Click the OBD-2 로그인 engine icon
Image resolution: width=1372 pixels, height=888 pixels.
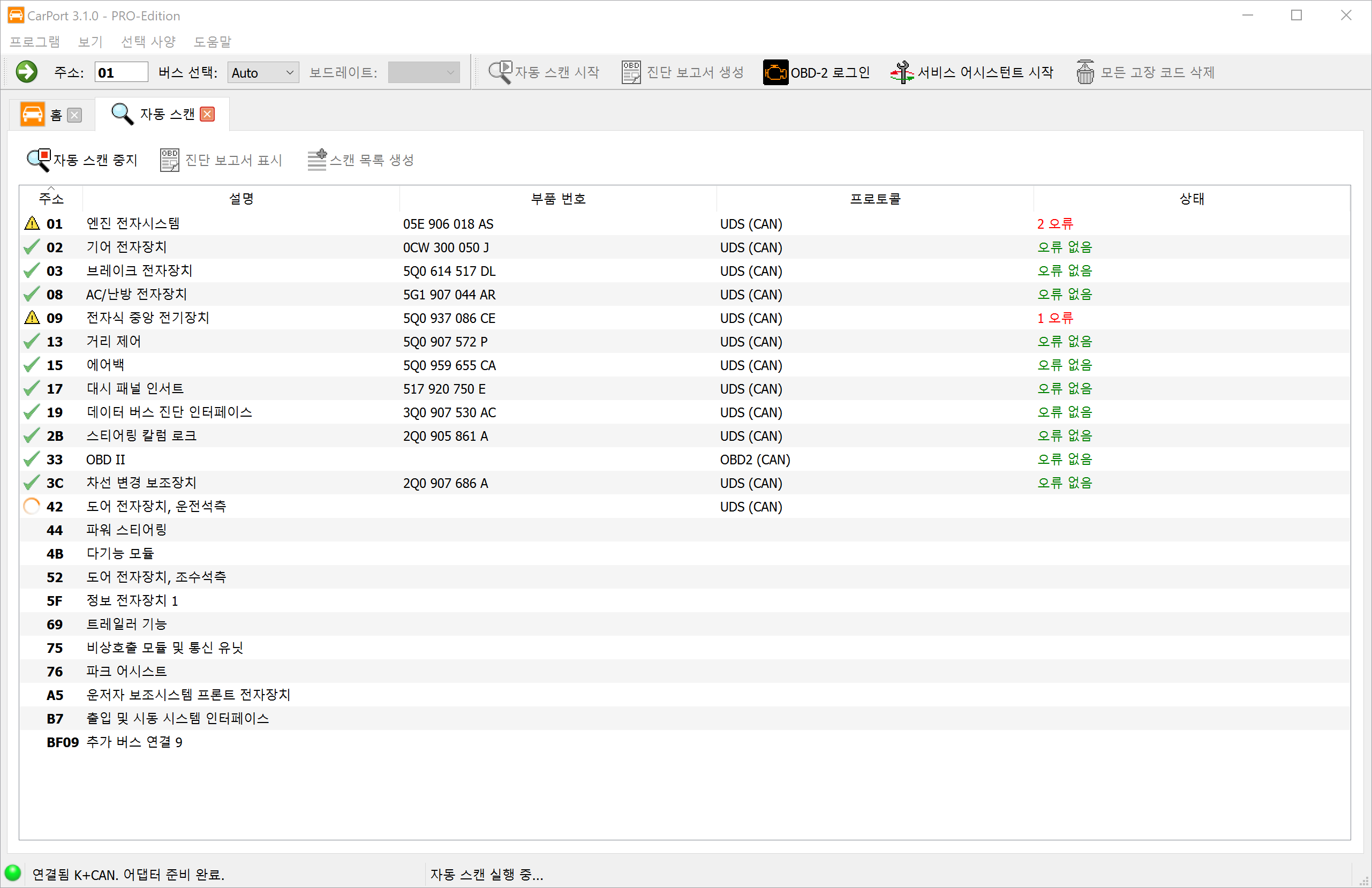[775, 72]
